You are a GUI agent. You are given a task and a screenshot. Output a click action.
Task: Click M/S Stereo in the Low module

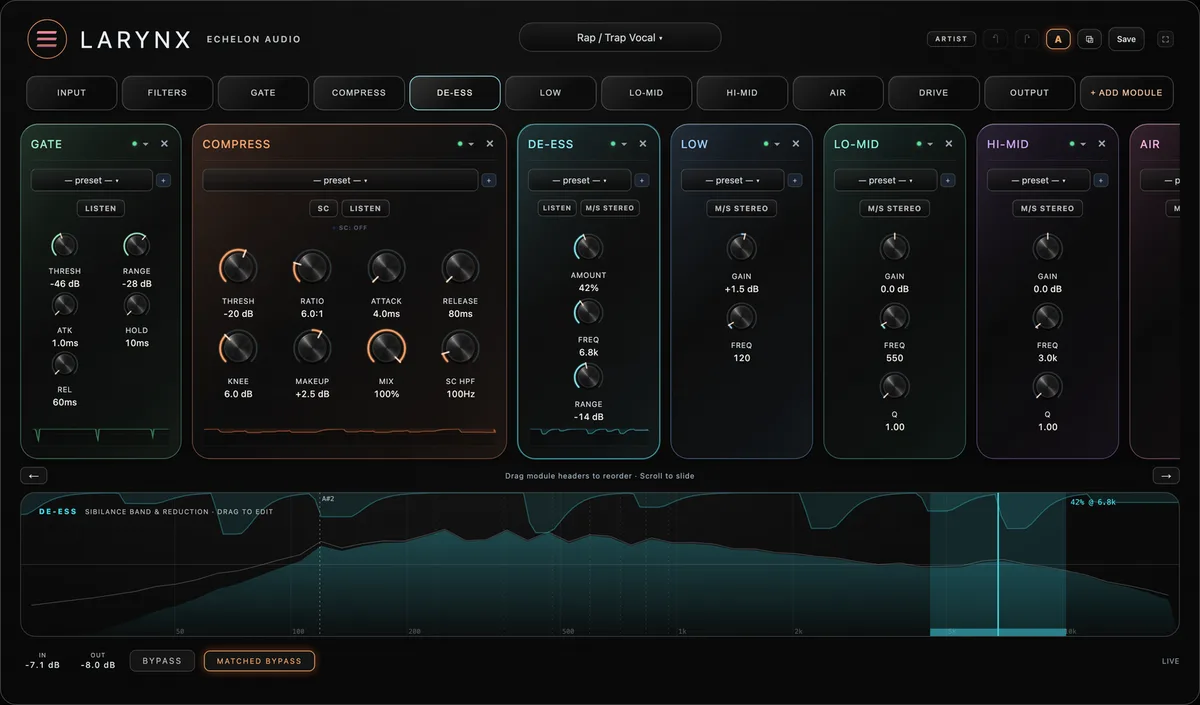tap(742, 209)
